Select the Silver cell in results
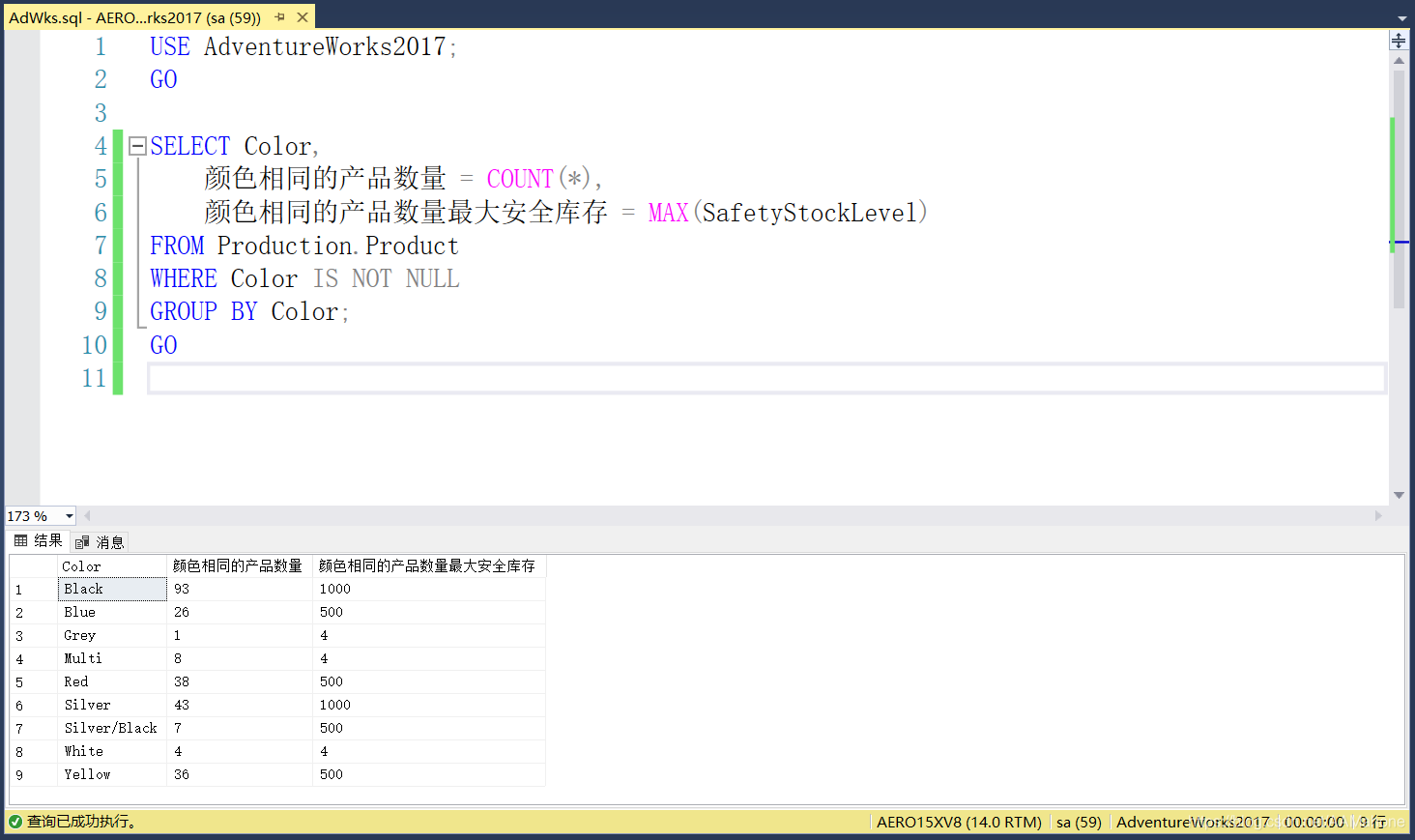Screen dimensions: 1415x840 point(112,705)
